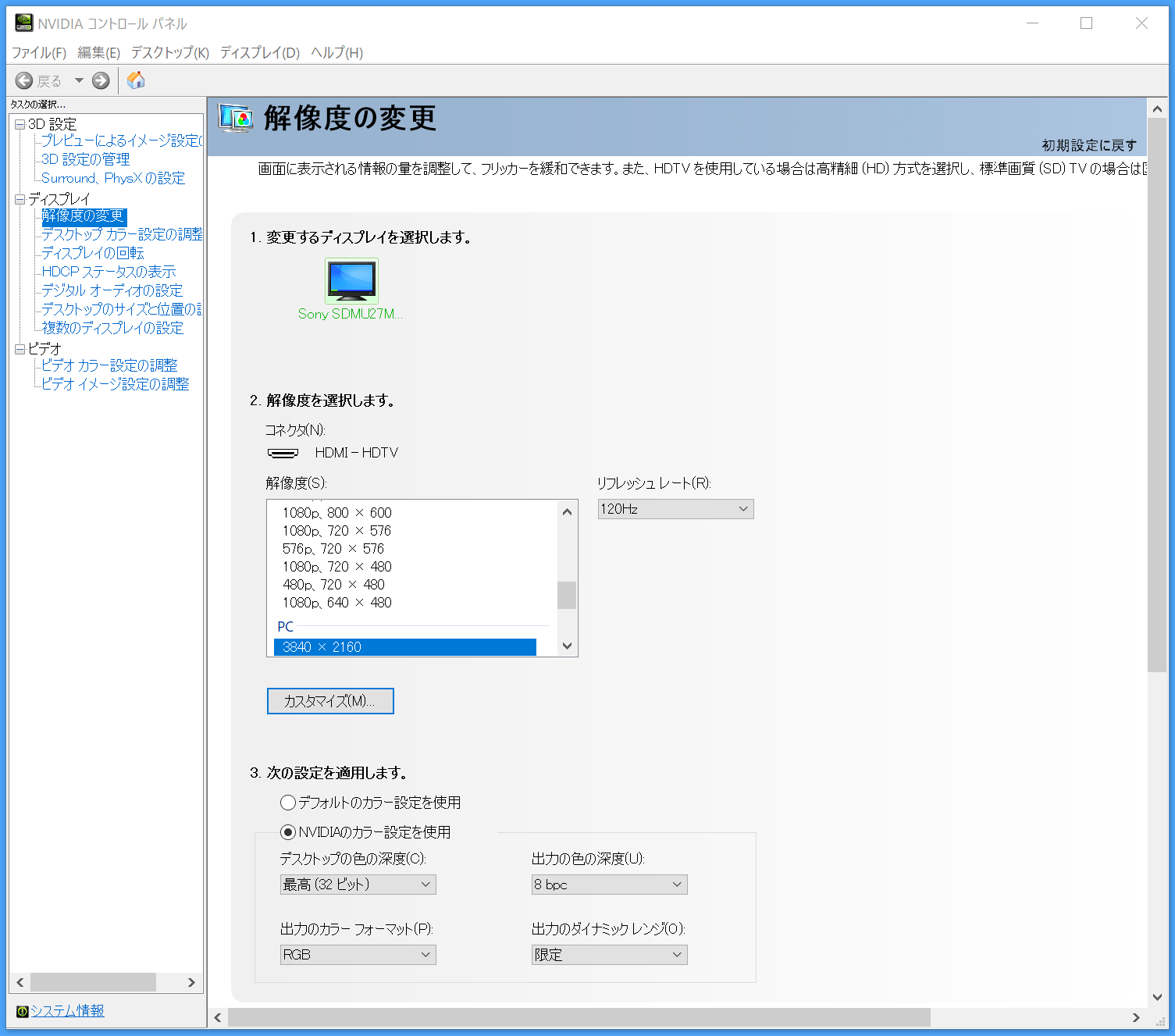Click システム情報 link
This screenshot has height=1036, width=1175.
[x=67, y=1011]
